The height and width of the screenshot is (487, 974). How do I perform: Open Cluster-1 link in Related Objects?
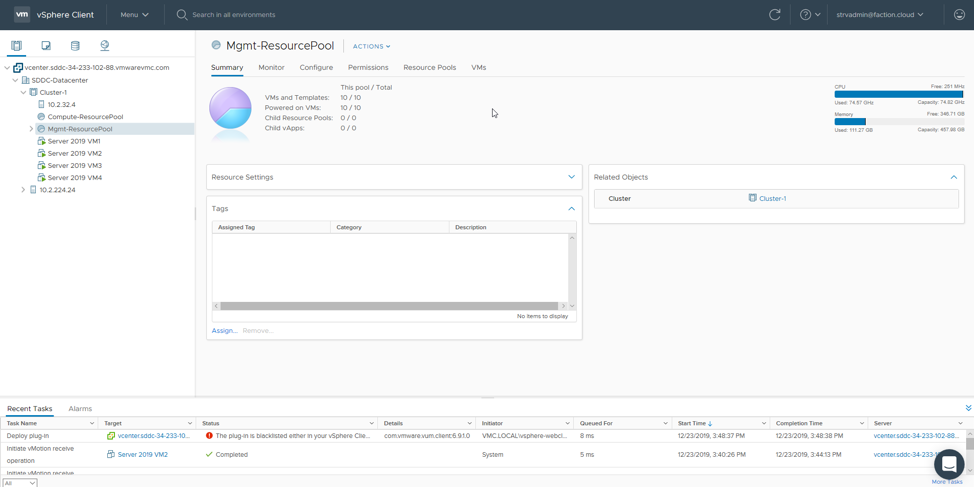(x=772, y=199)
